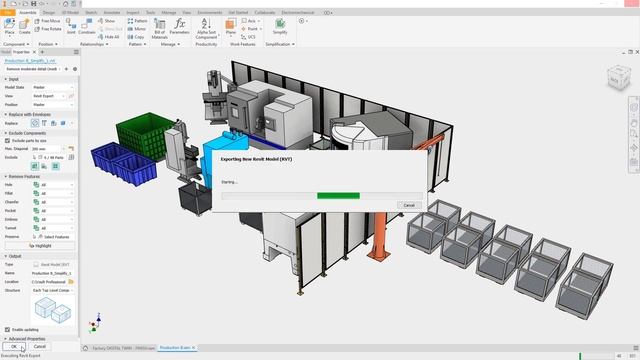Open Position dropdown
The height and width of the screenshot is (360, 640).
tap(53, 104)
